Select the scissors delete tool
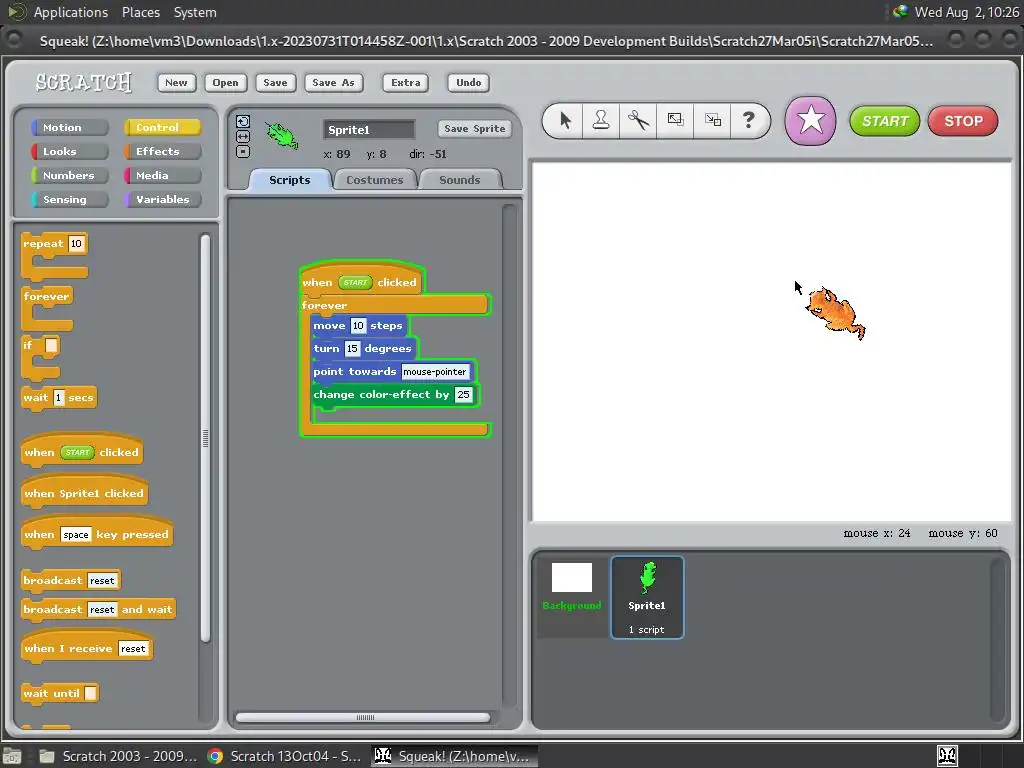The height and width of the screenshot is (768, 1024). 638,121
